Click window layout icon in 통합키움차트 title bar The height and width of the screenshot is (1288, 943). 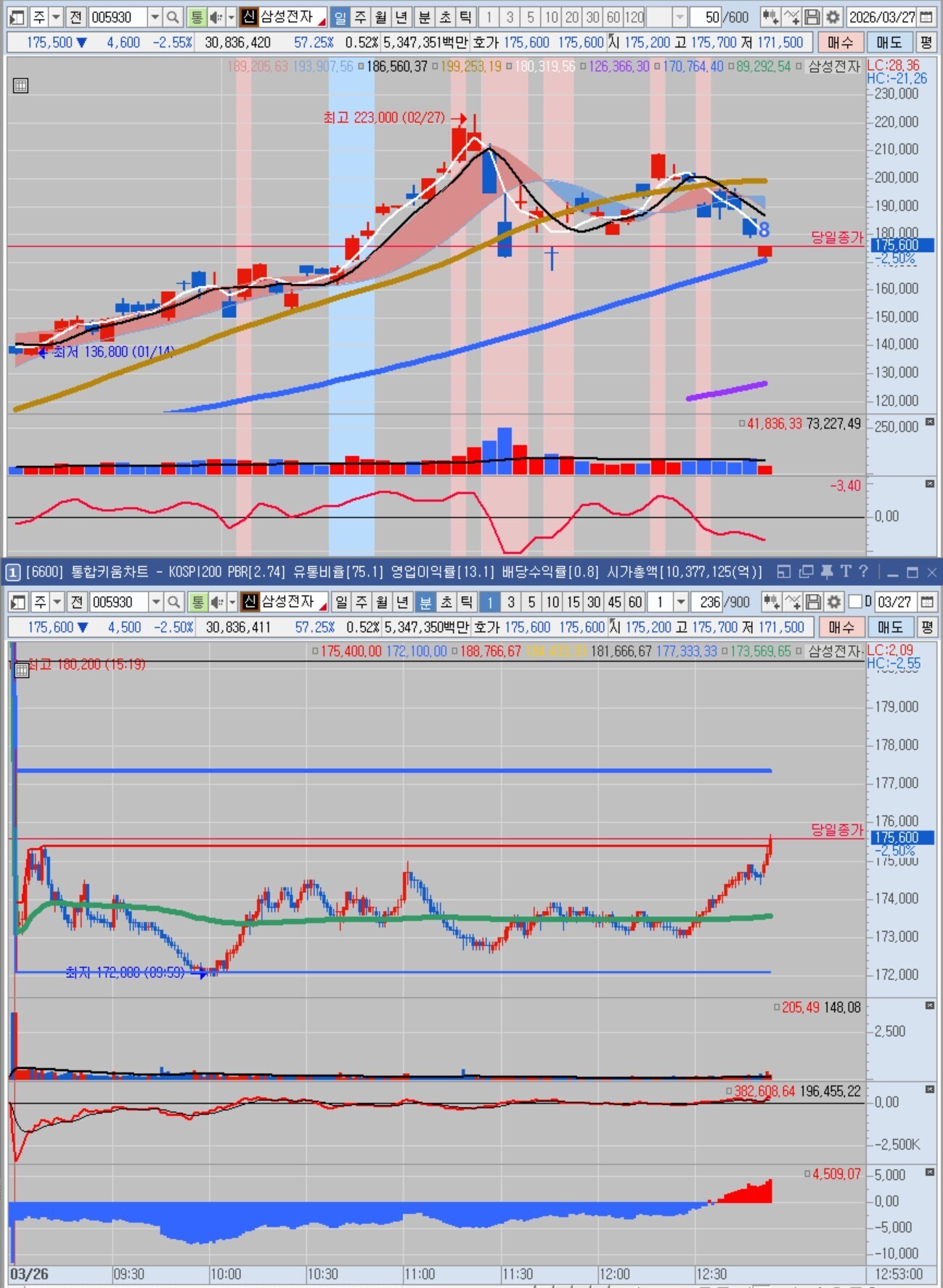point(783,572)
